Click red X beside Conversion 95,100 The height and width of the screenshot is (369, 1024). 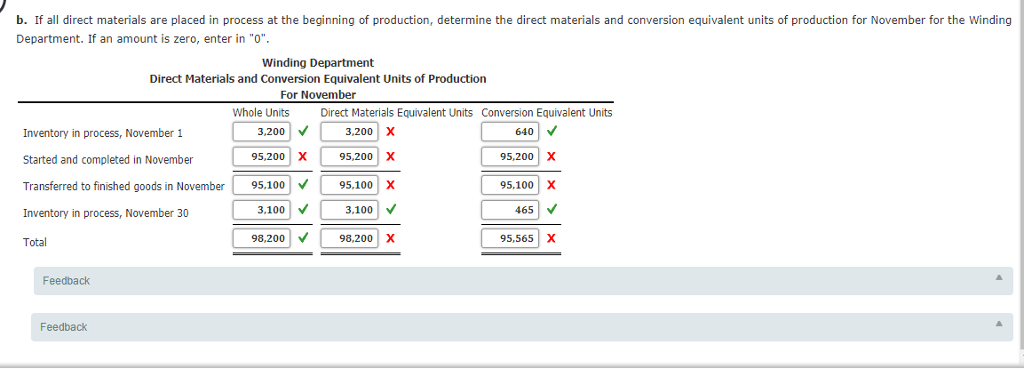(552, 185)
